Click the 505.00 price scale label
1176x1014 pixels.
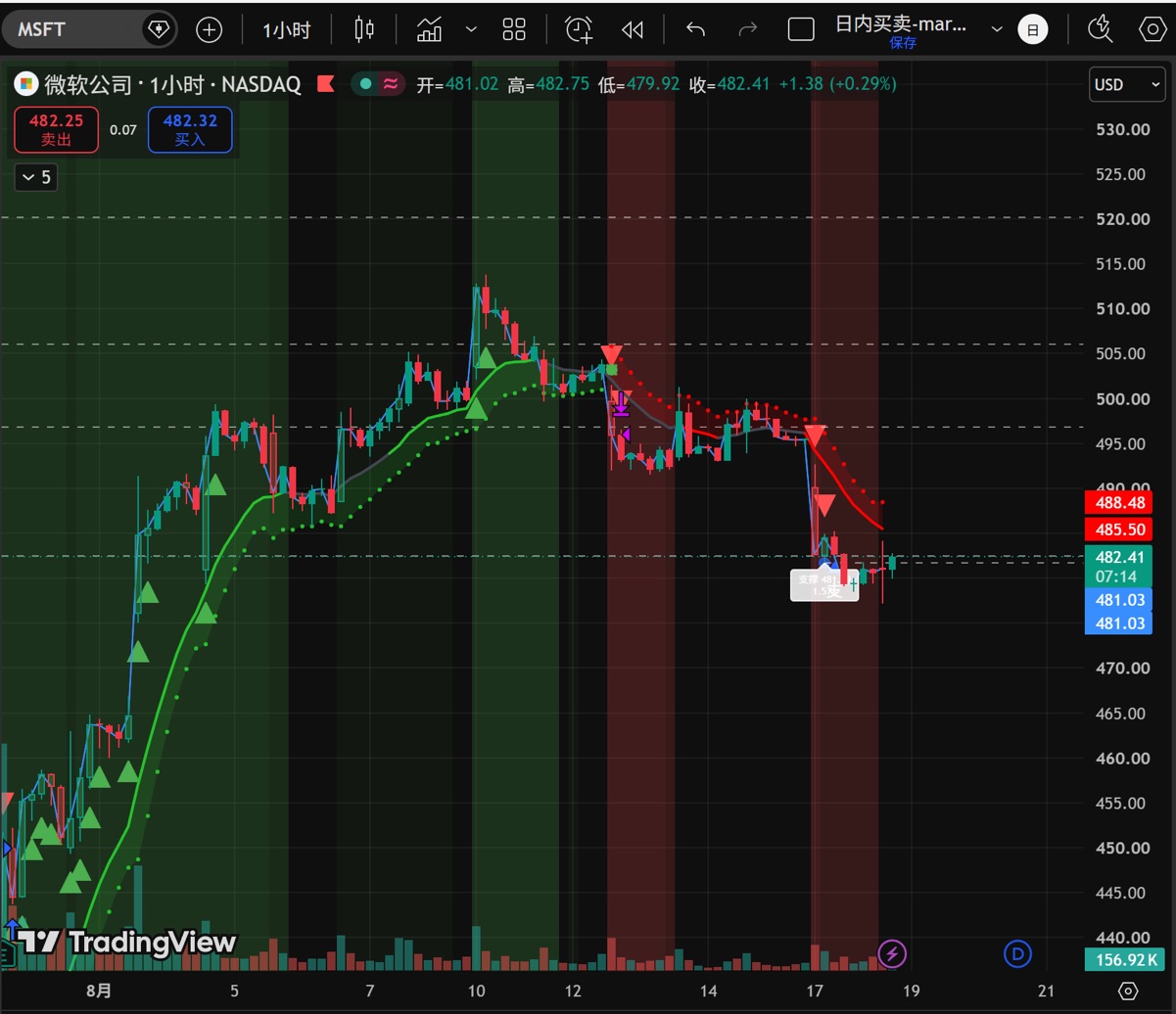click(1122, 353)
